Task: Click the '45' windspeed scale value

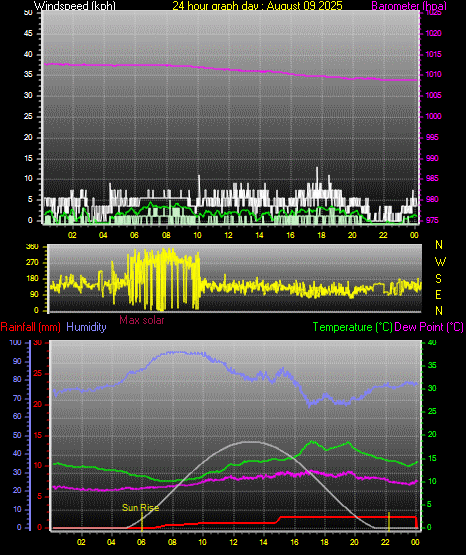Action: 28,34
